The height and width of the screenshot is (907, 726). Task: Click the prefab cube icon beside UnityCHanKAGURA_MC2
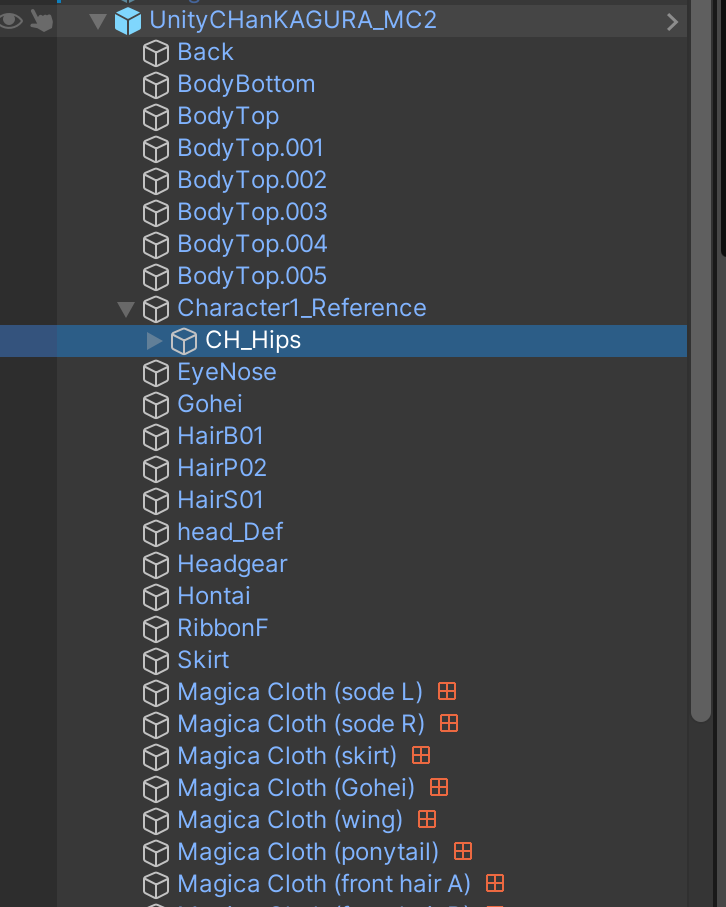point(129,19)
